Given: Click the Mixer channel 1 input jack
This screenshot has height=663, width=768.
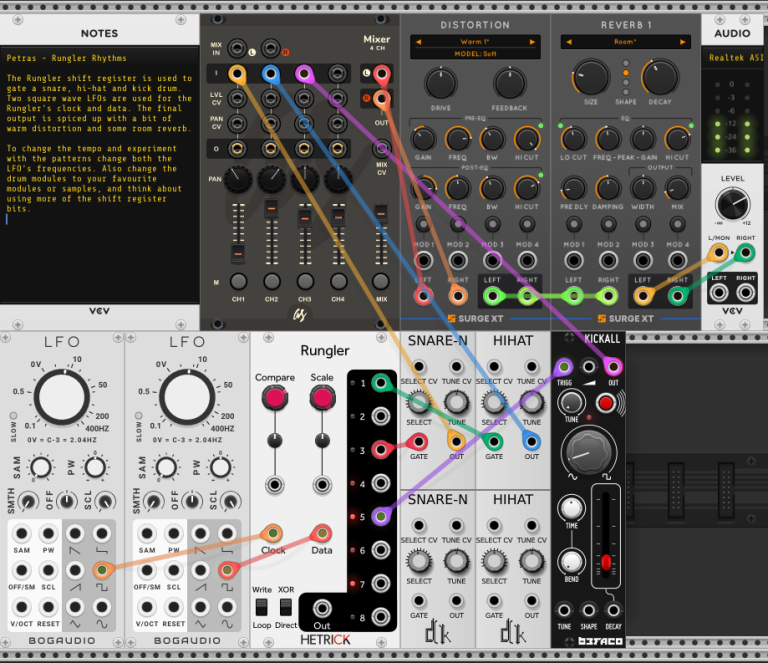Looking at the screenshot, I should click(237, 74).
